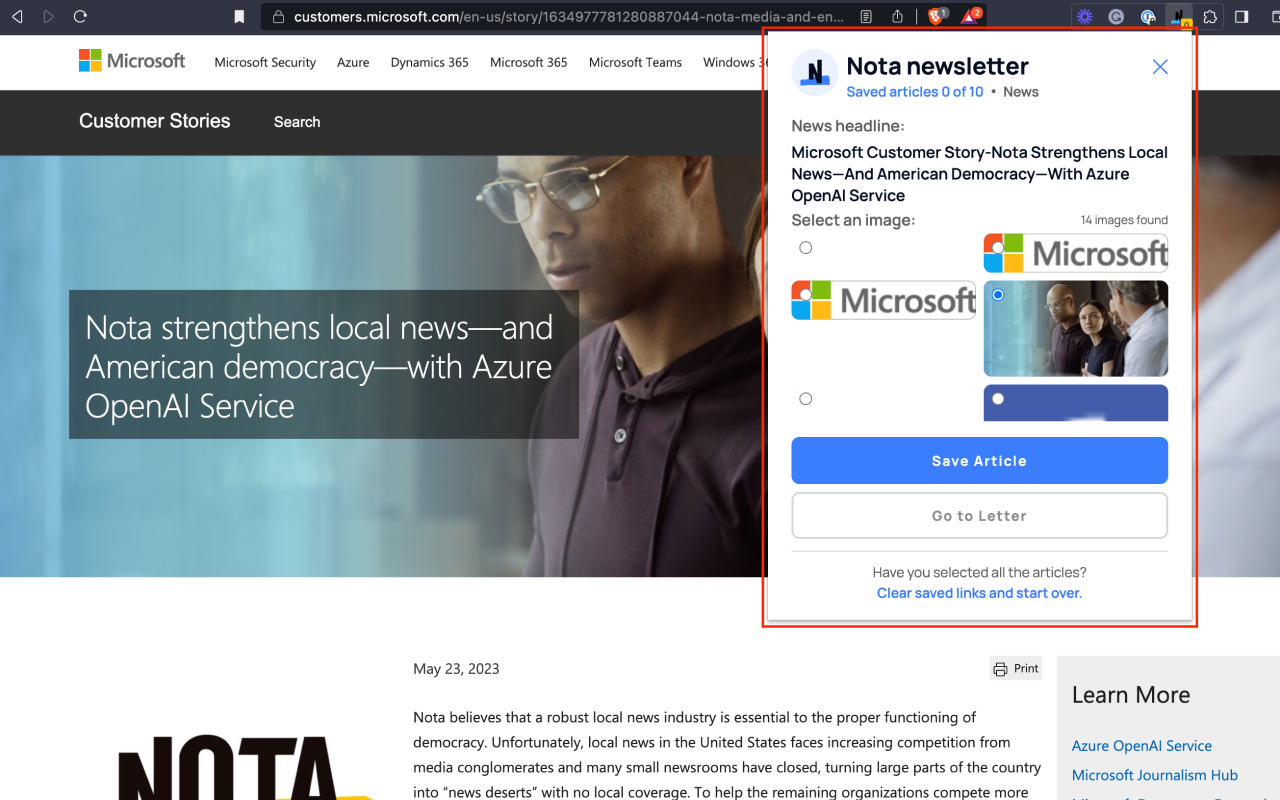The image size is (1280, 800).
Task: Reload the page with the refresh icon
Action: 81,17
